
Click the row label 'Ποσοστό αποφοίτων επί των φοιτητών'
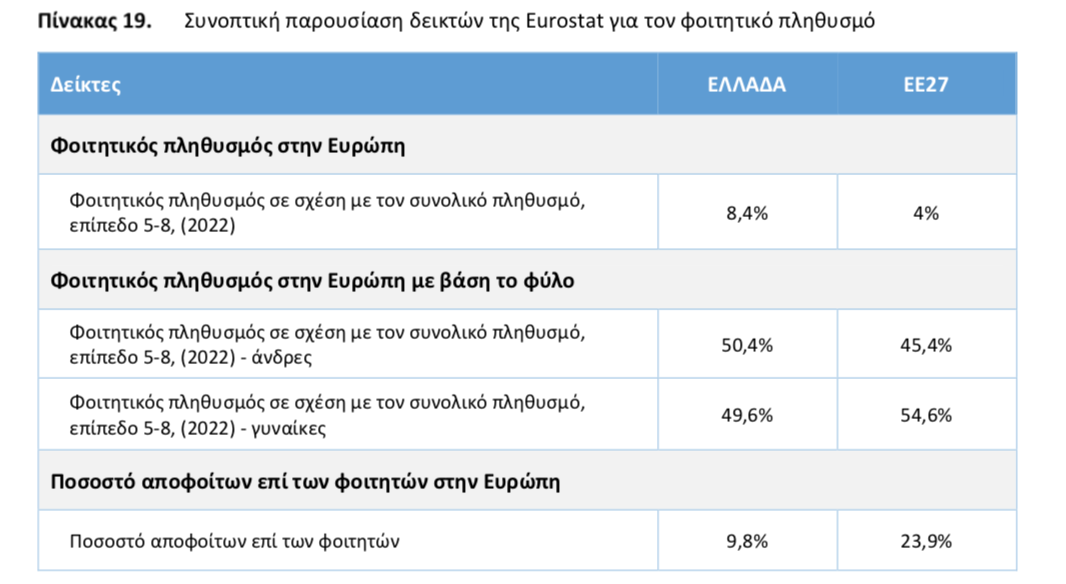click(235, 541)
